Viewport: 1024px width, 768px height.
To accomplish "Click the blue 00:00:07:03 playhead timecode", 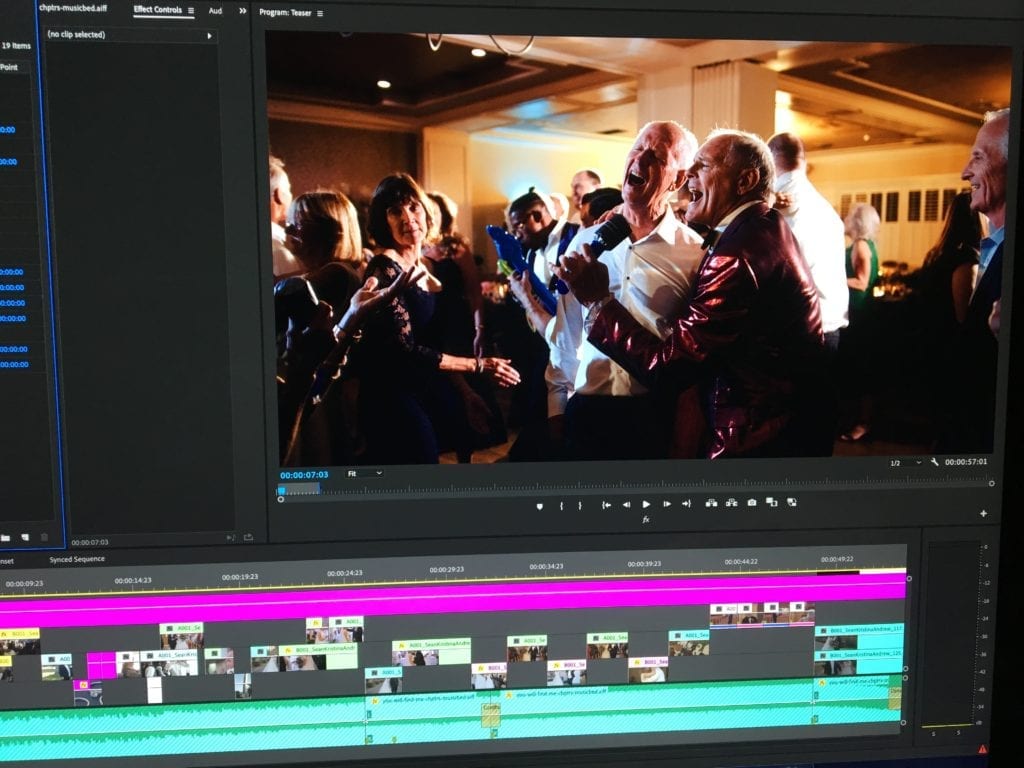I will tap(304, 475).
